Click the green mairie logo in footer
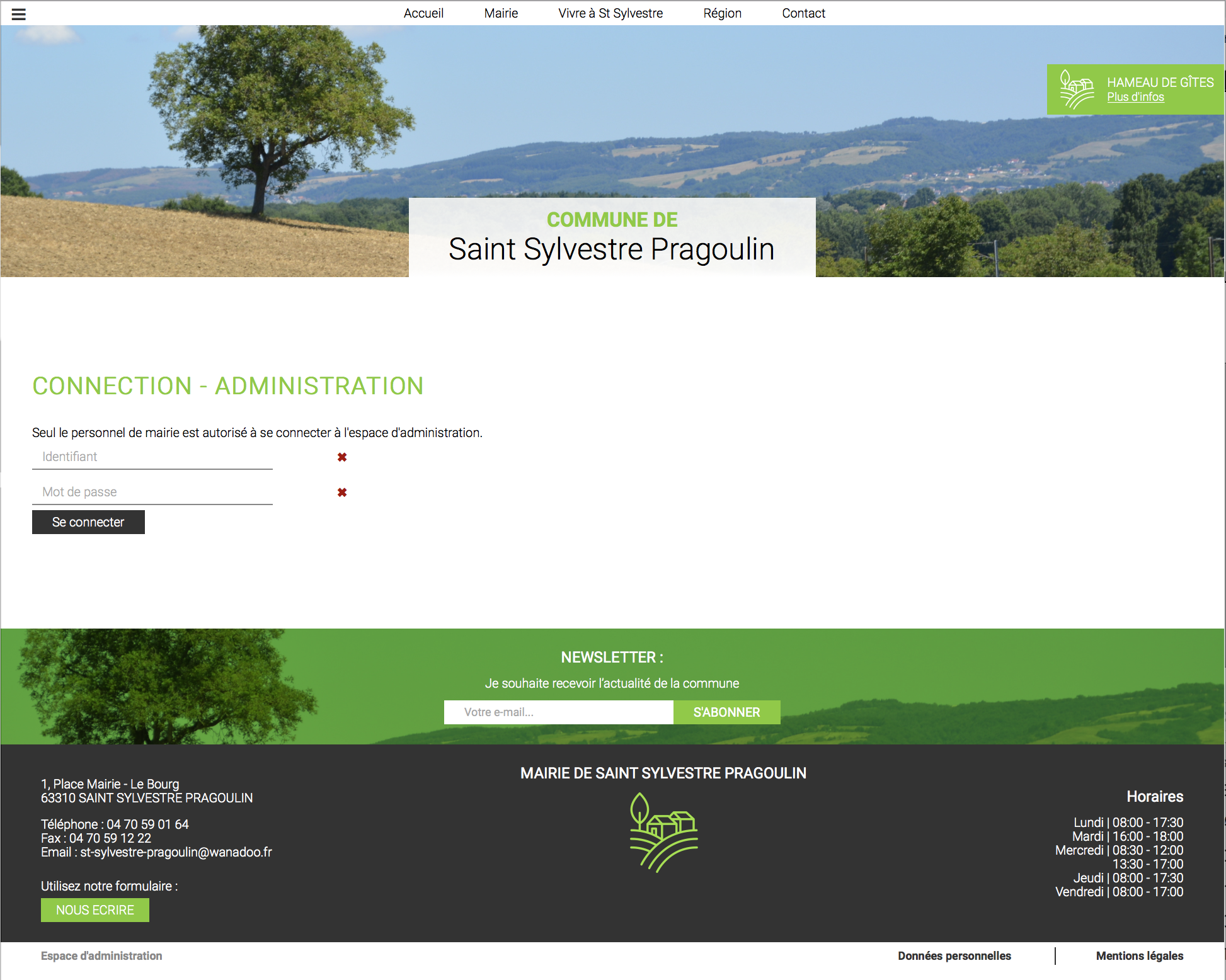 tap(663, 832)
